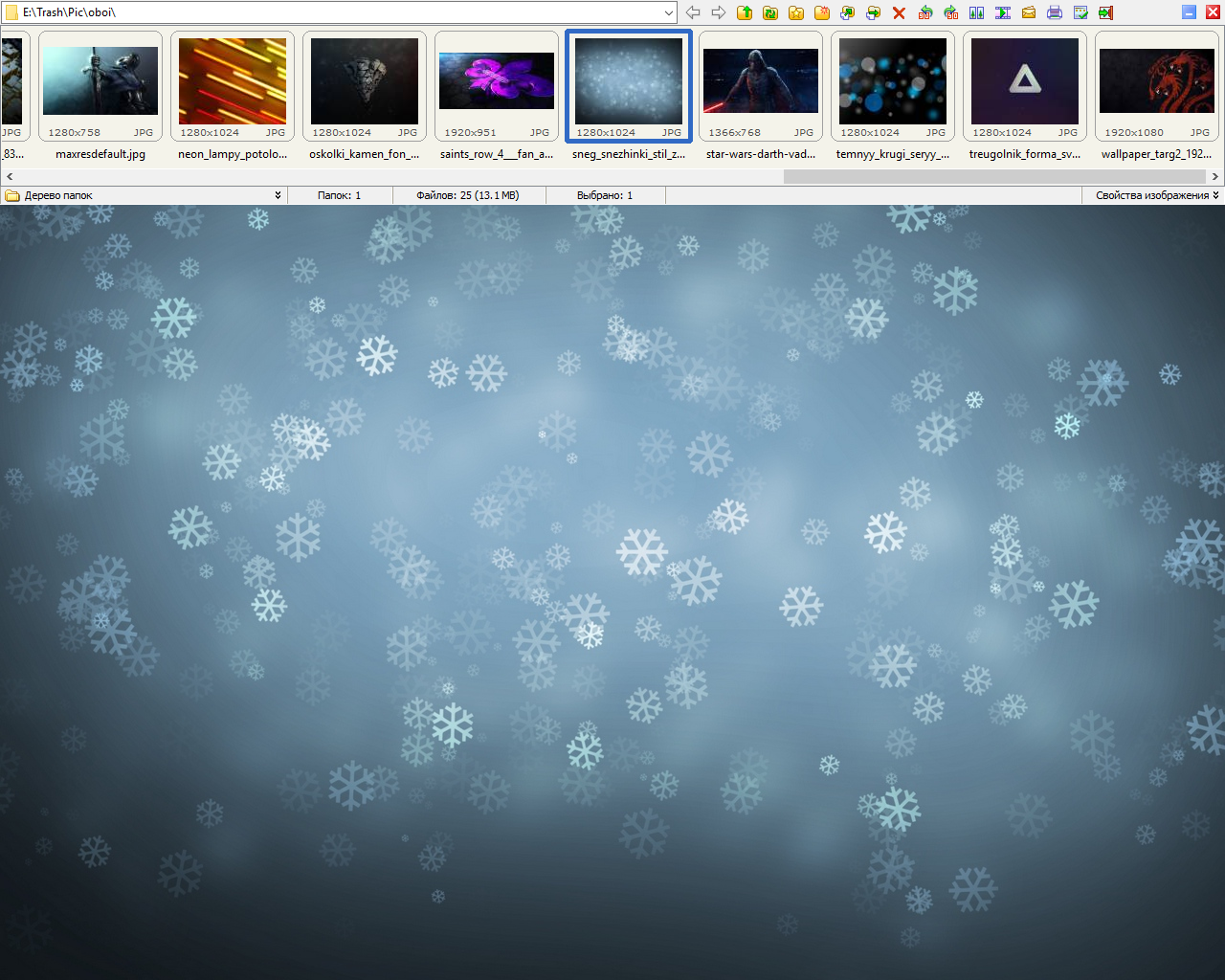This screenshot has width=1225, height=980.
Task: Click the exit icon with the green arrow
Action: pyautogui.click(x=1106, y=12)
